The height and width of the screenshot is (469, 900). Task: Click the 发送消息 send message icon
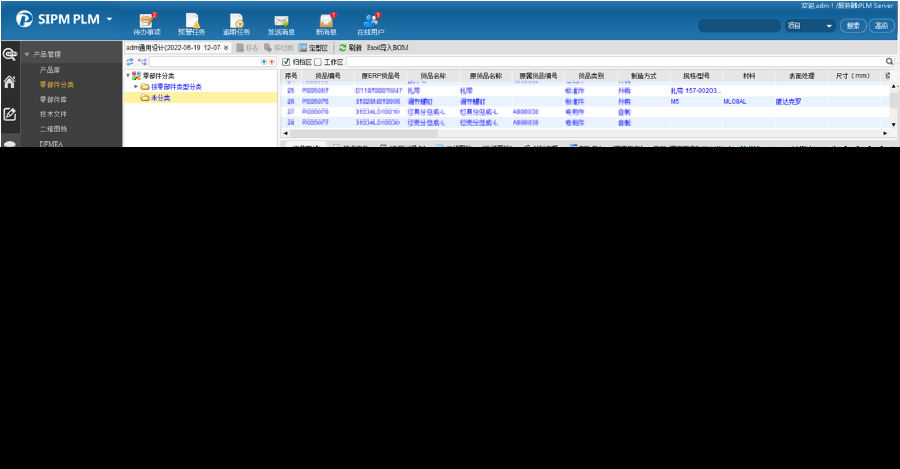pos(281,21)
